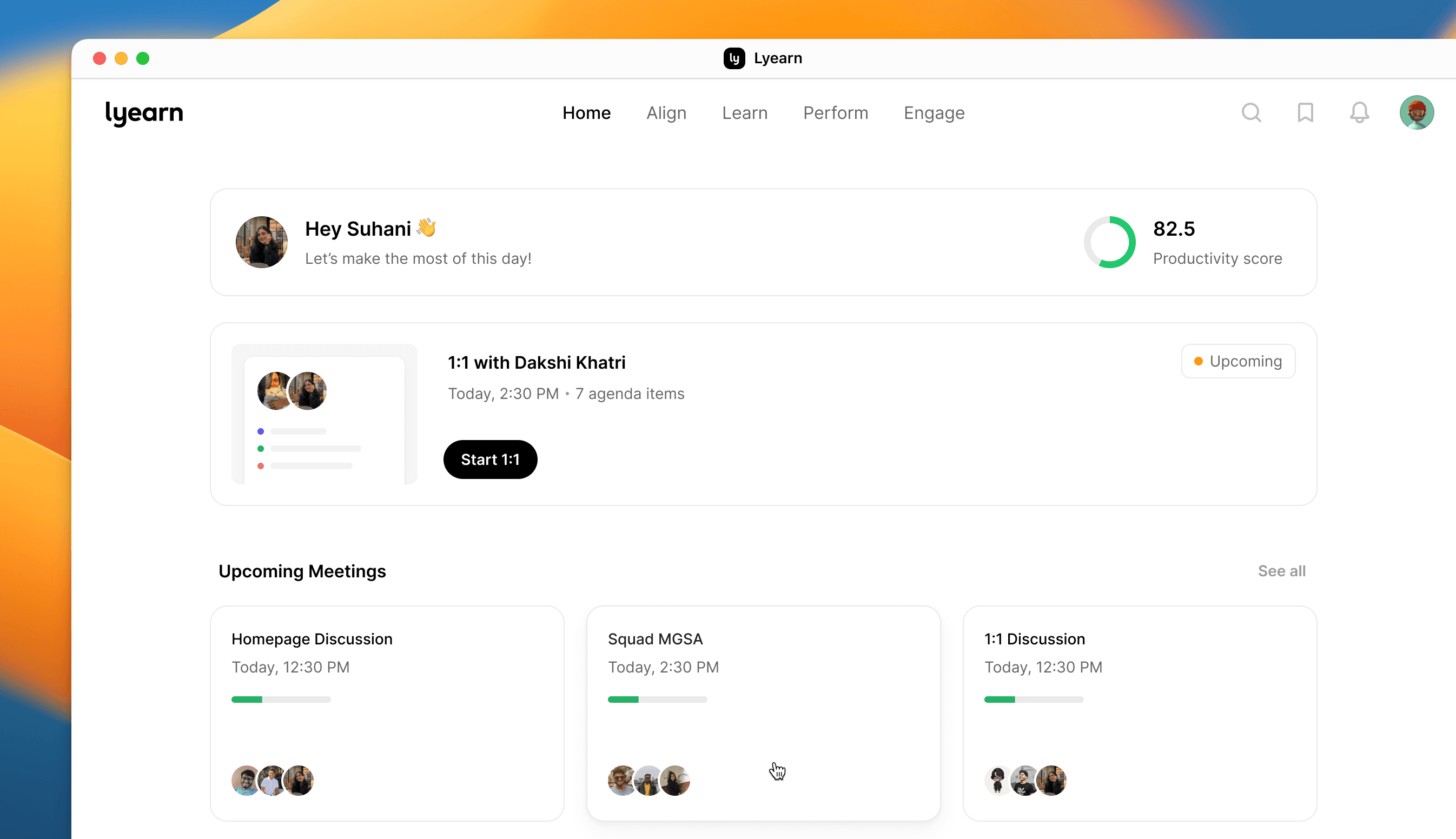Viewport: 1456px width, 839px height.
Task: Click See all upcoming meetings link
Action: (1281, 571)
